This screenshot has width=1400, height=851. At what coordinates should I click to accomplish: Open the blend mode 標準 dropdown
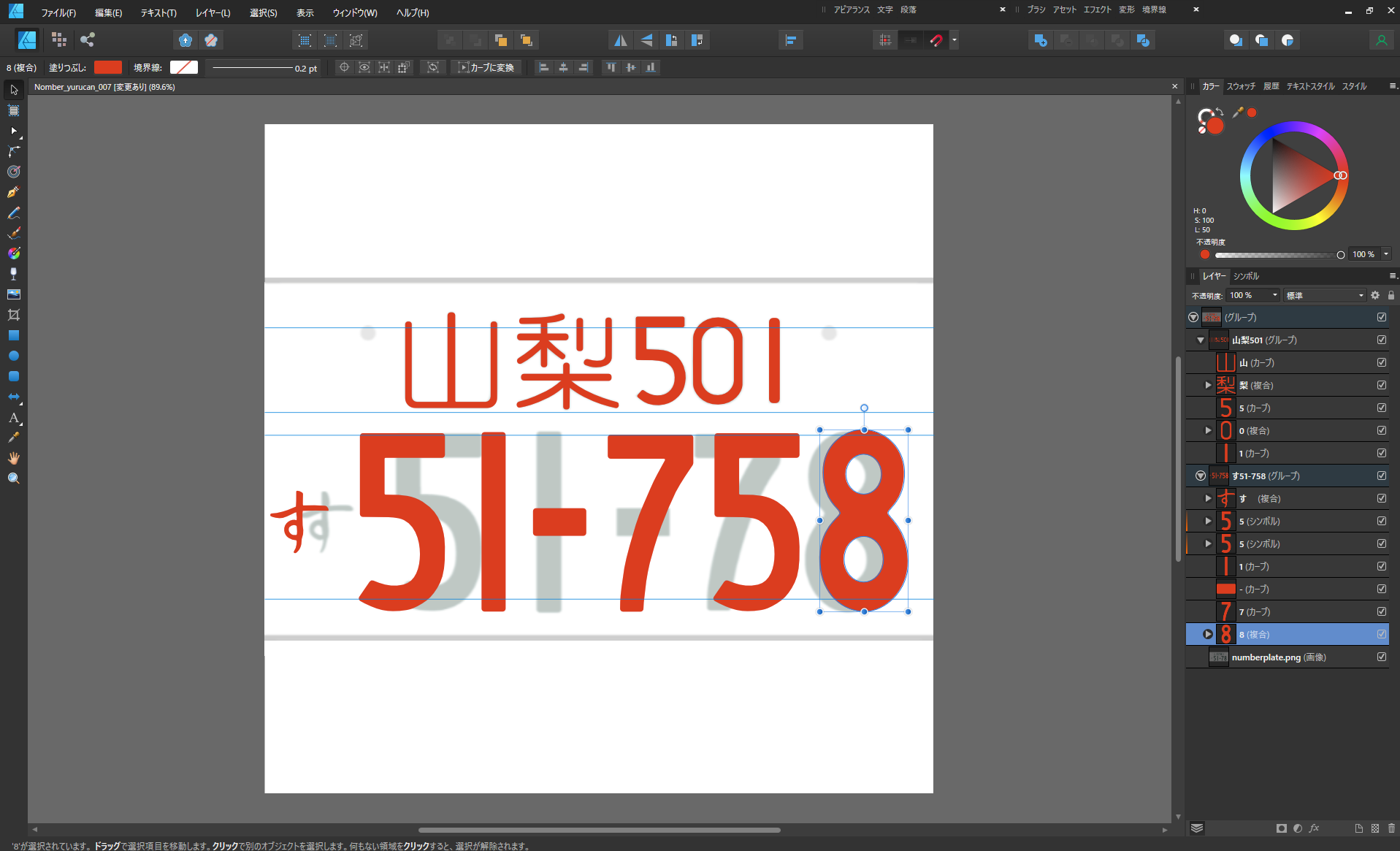click(x=1325, y=295)
